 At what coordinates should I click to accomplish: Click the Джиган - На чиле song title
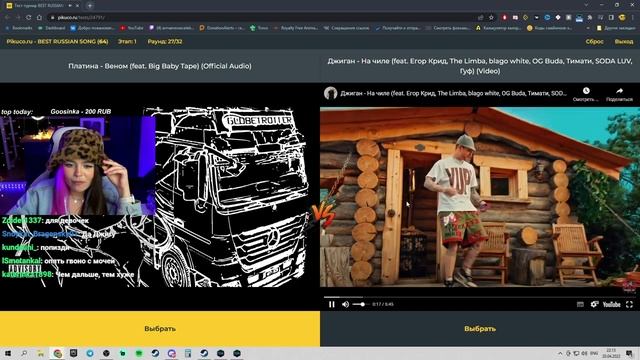[x=480, y=66]
